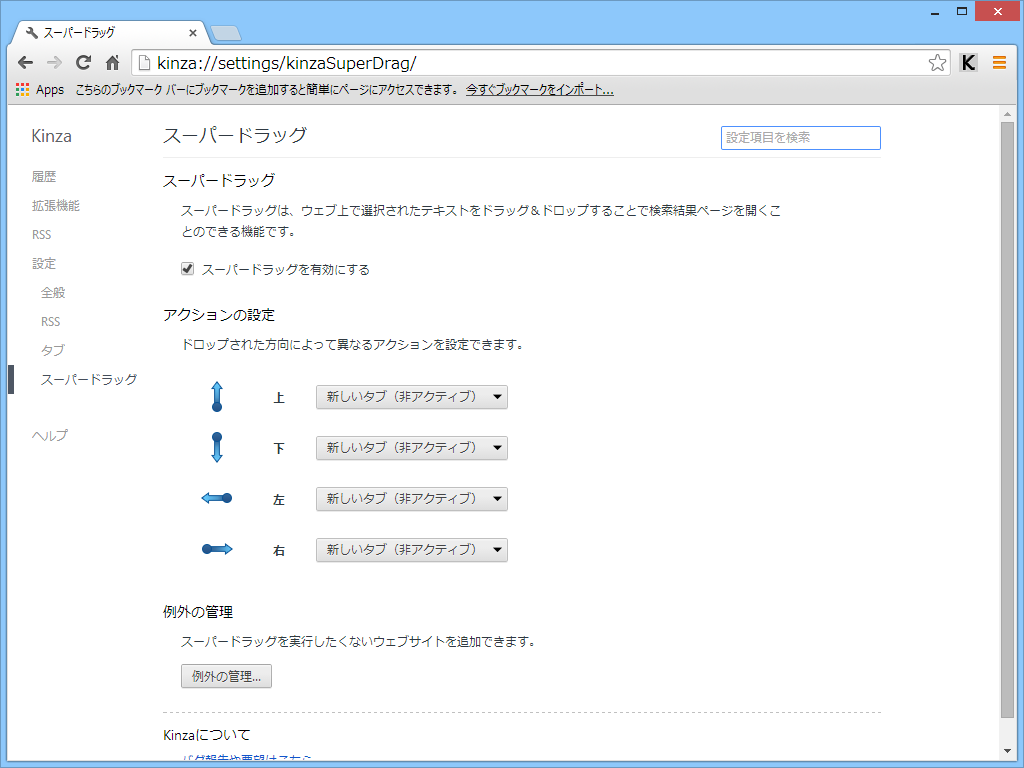Open the home page icon

112,61
